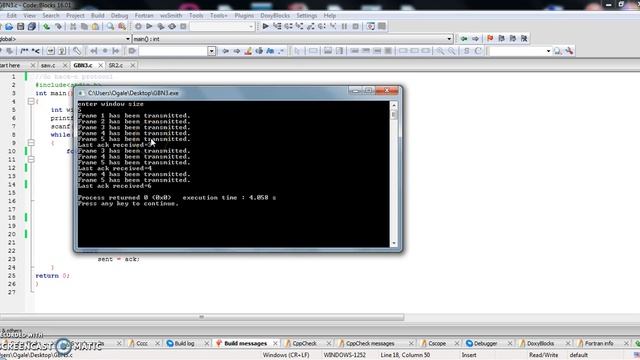Open the Debug menu
Image resolution: width=640 pixels, height=360 pixels.
click(x=119, y=16)
